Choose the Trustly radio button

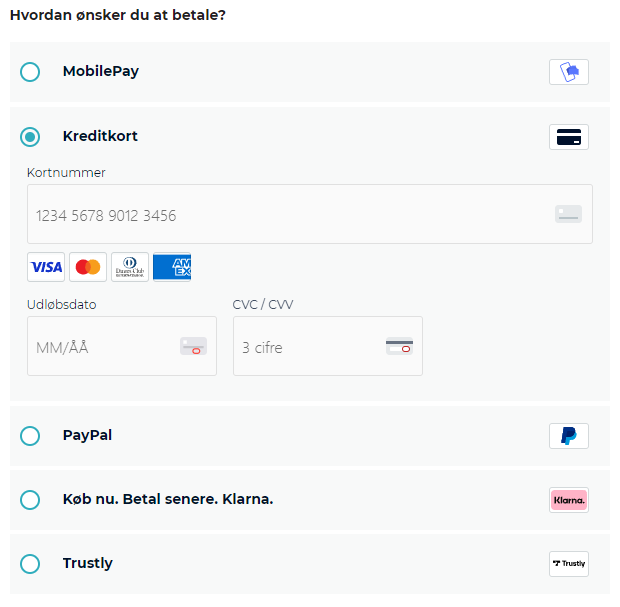(30, 564)
